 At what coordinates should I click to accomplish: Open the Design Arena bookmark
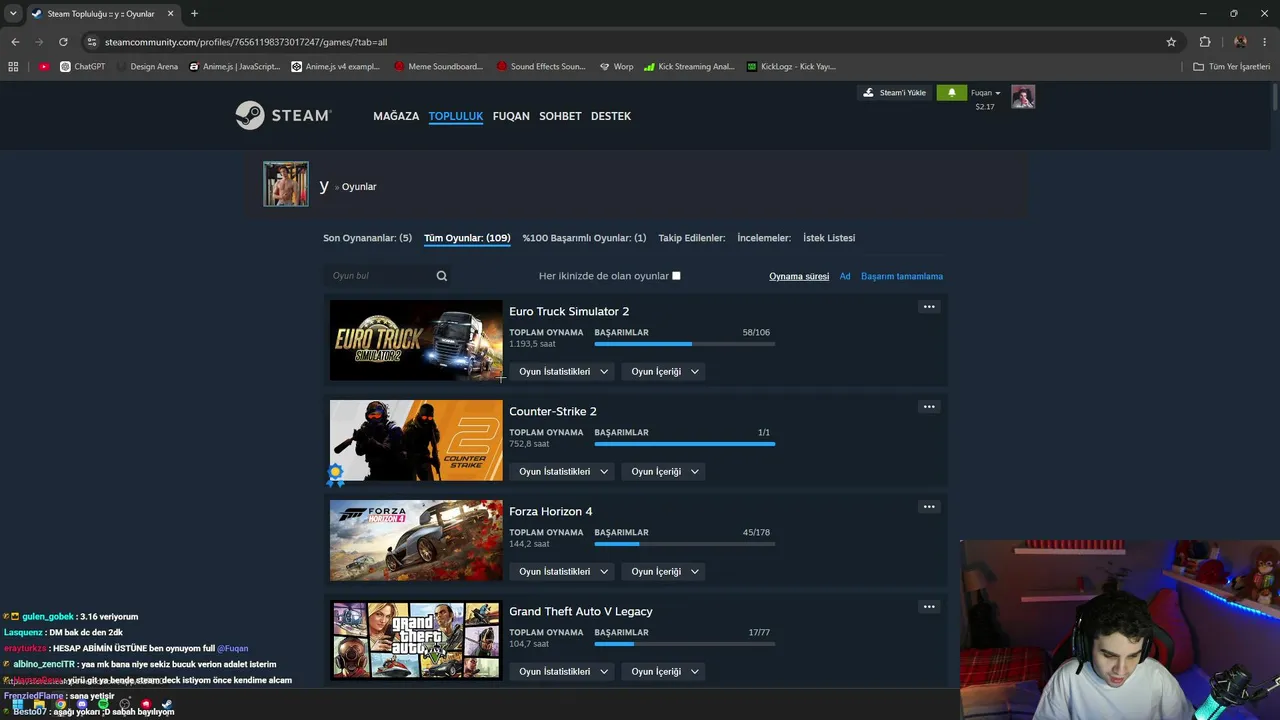click(x=146, y=67)
